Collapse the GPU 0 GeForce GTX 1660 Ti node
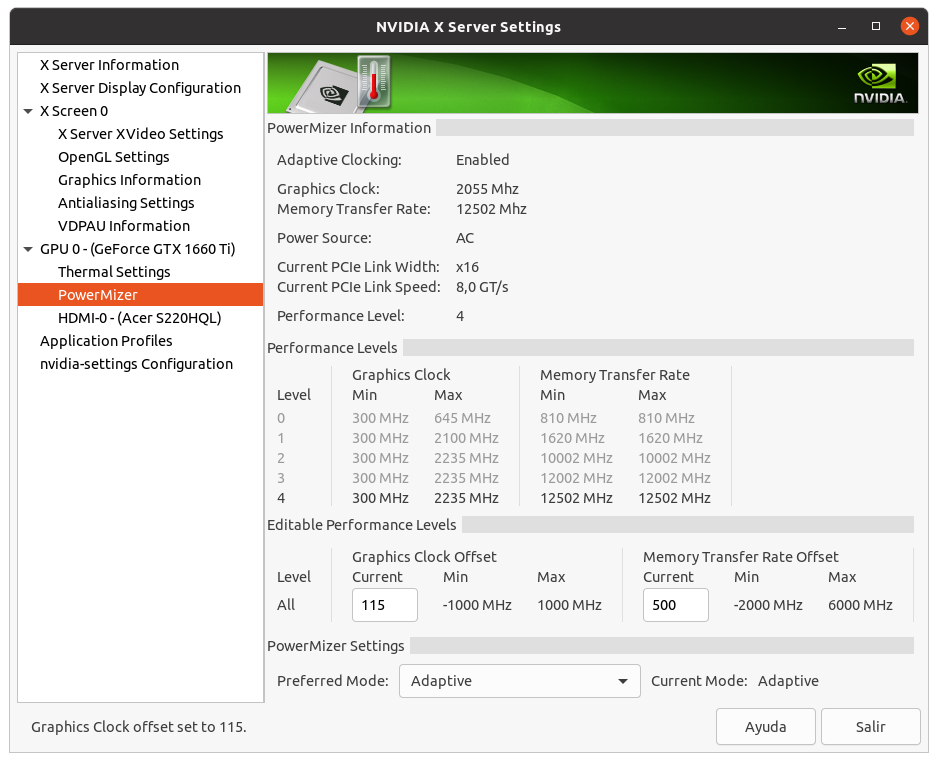 [28, 249]
